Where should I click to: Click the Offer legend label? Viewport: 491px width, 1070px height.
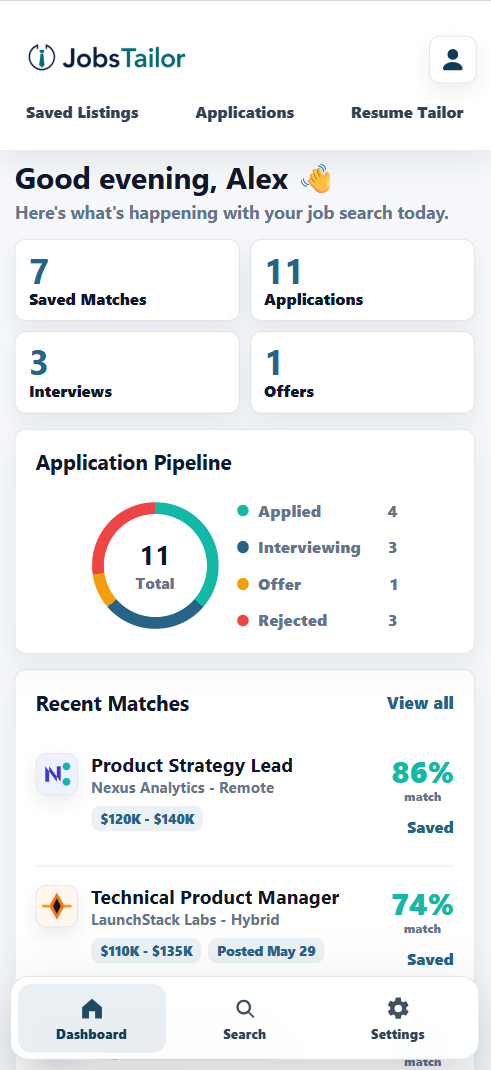coord(280,585)
